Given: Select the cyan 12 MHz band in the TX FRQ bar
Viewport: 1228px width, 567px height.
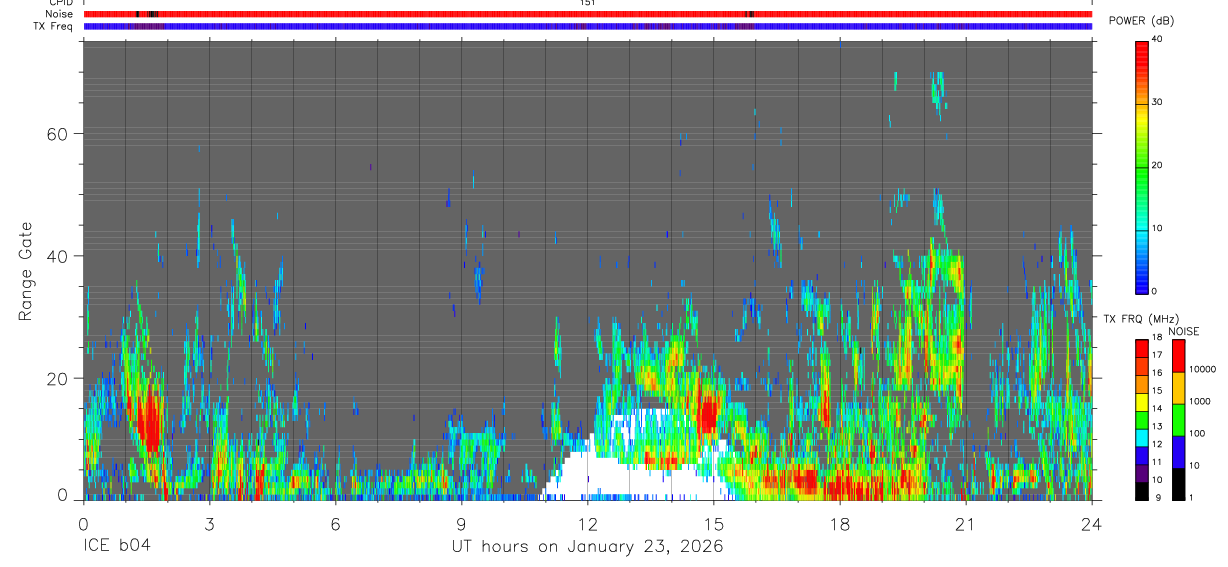Looking at the screenshot, I should [1141, 437].
